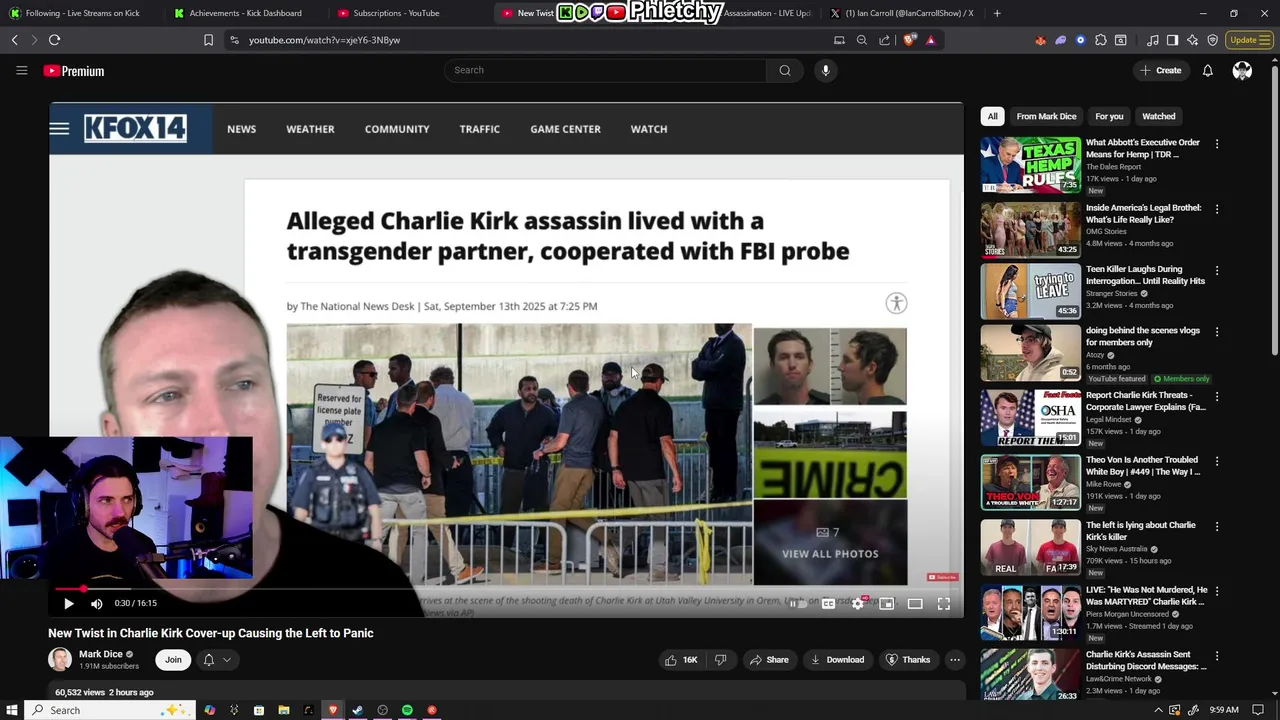Mute the video volume
The height and width of the screenshot is (720, 1280).
(x=96, y=603)
